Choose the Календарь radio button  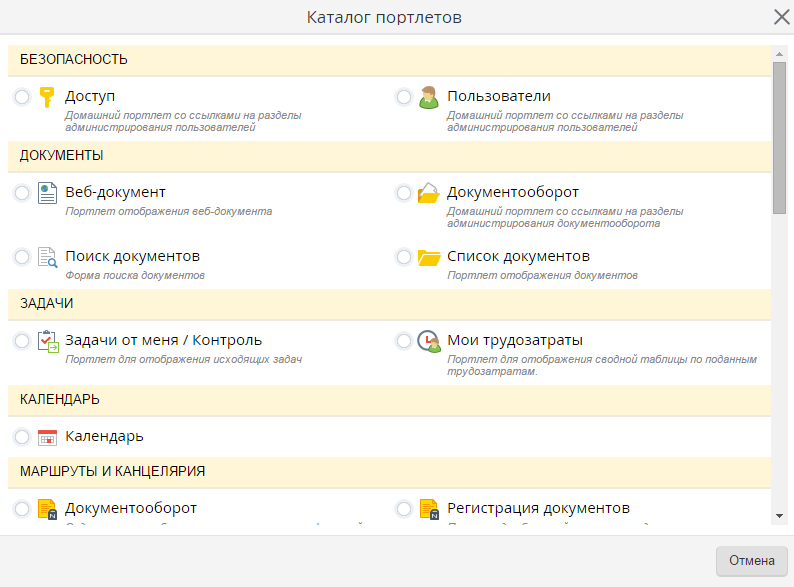[22, 437]
